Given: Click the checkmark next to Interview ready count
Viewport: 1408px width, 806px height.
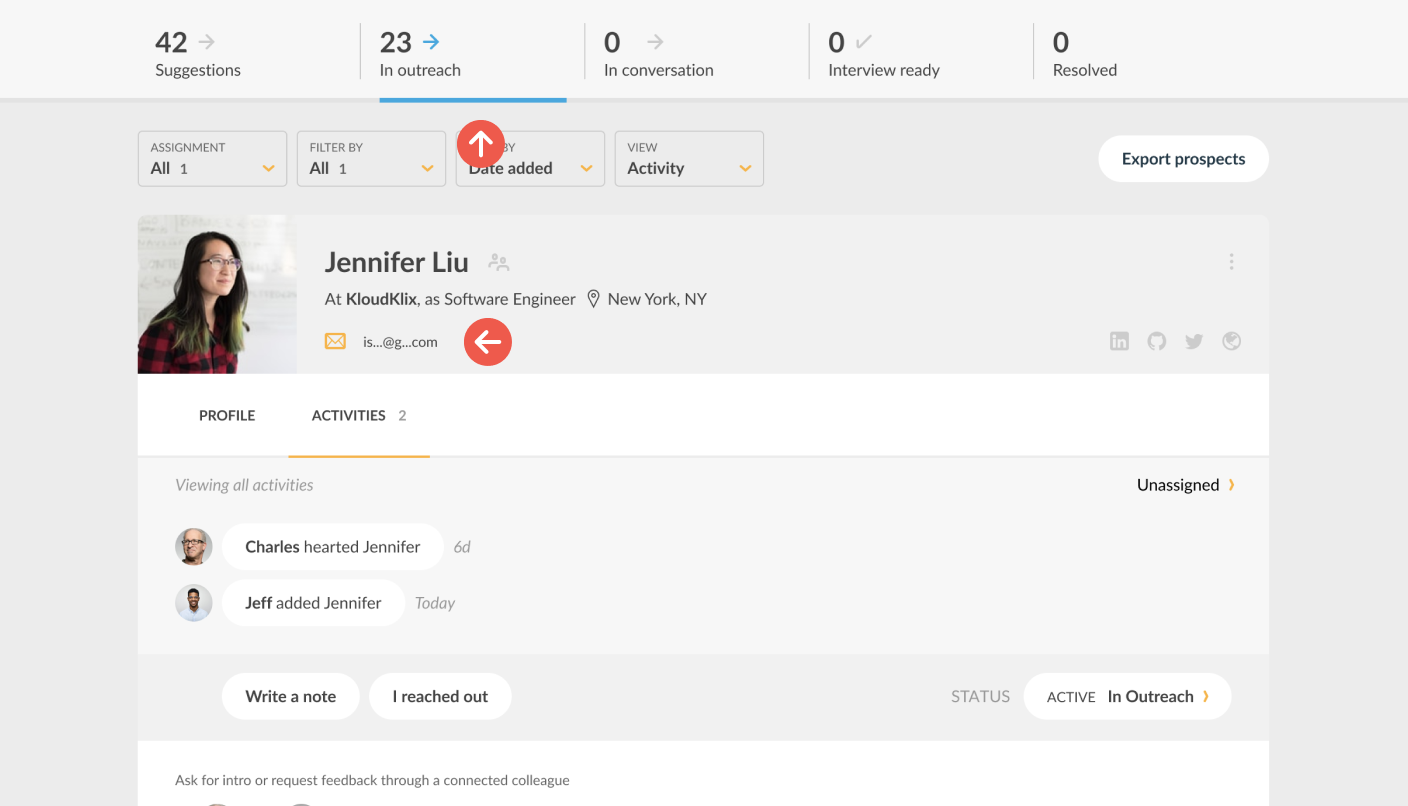Looking at the screenshot, I should 864,42.
